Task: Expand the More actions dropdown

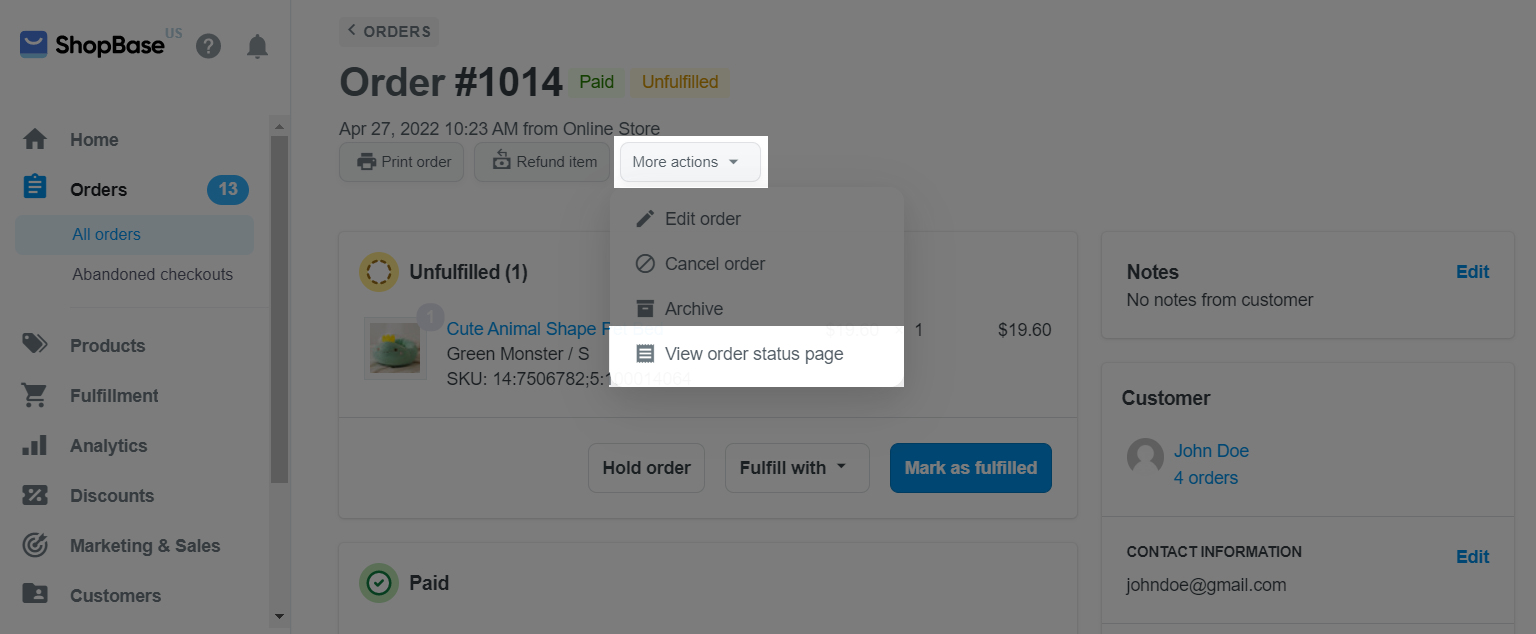Action: (689, 162)
